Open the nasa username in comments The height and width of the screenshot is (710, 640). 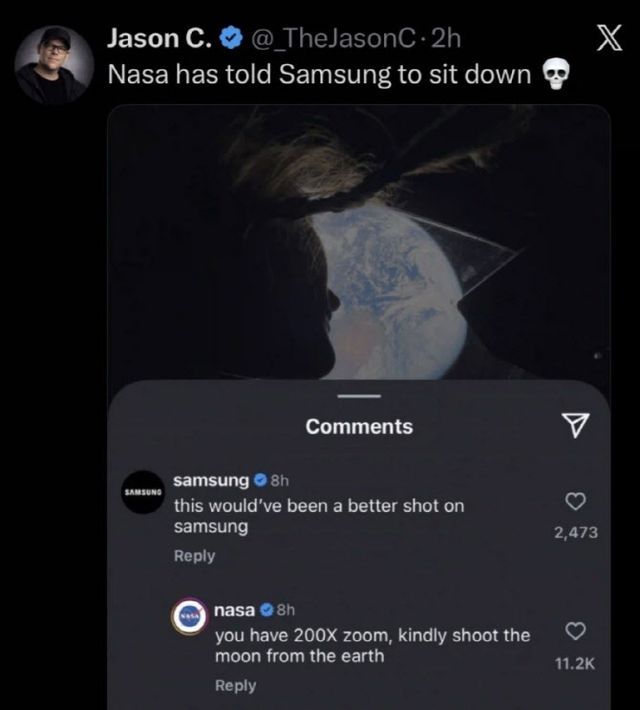(234, 609)
